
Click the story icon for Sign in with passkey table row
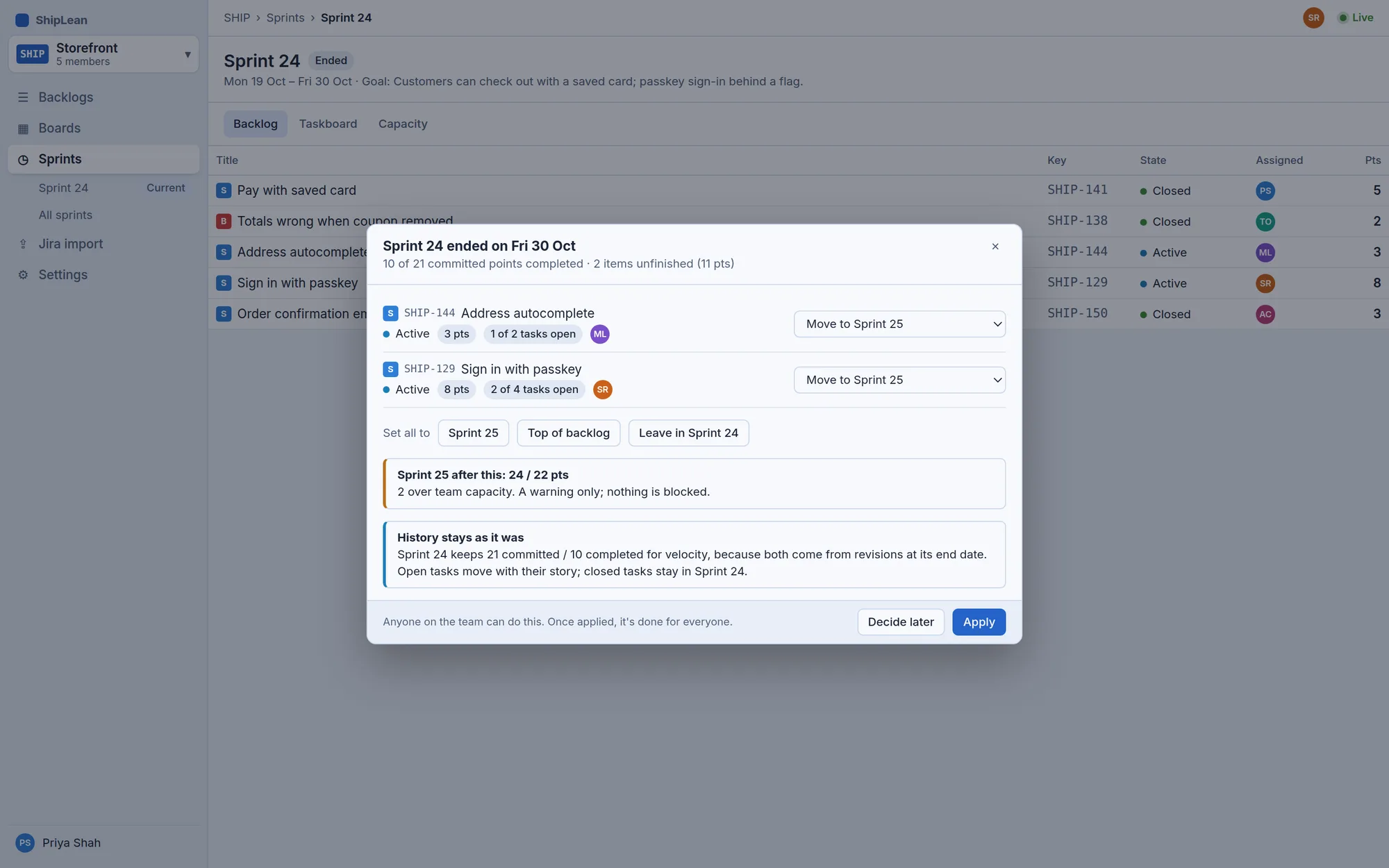click(x=224, y=283)
